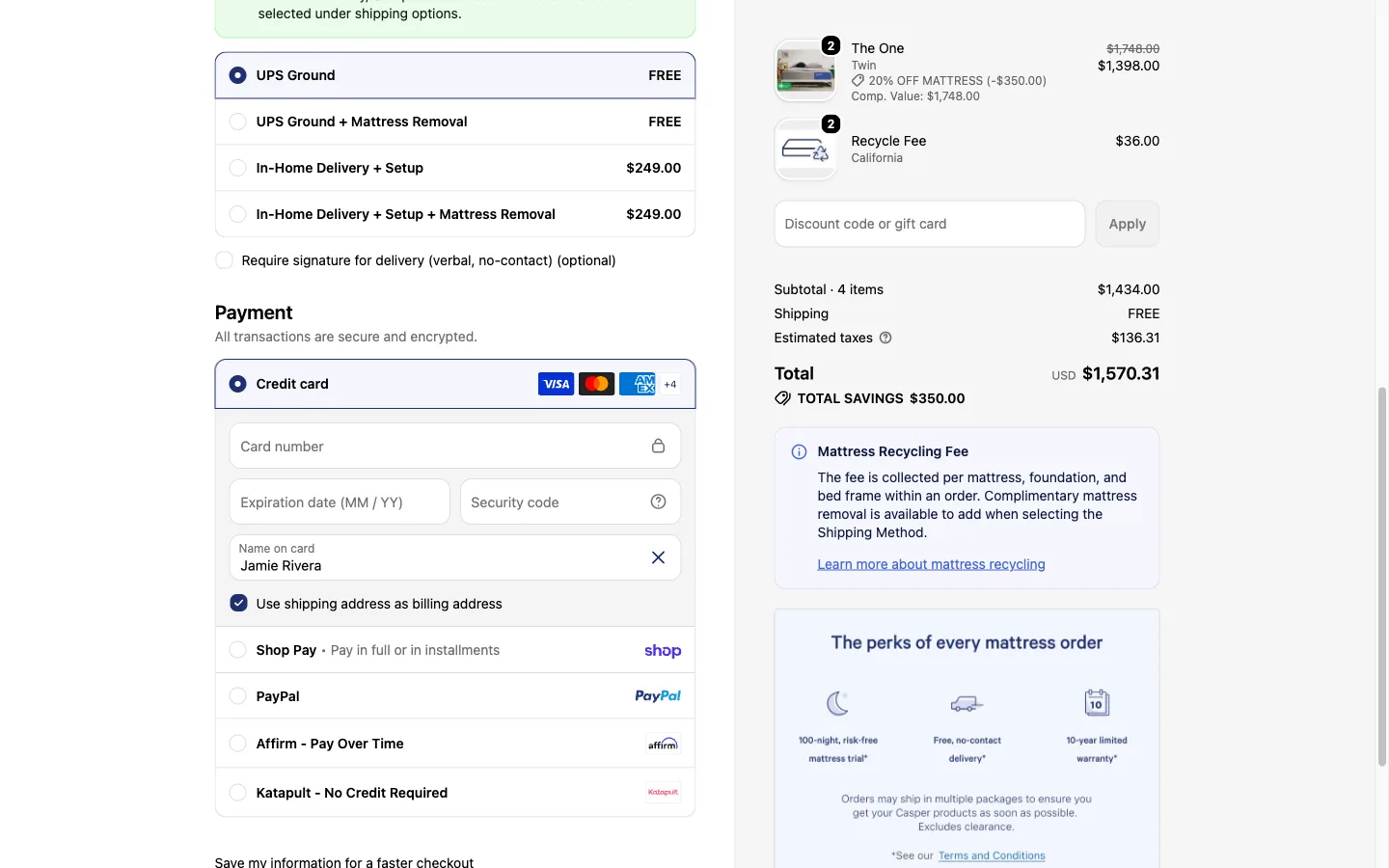Click the Apply discount button

point(1128,224)
